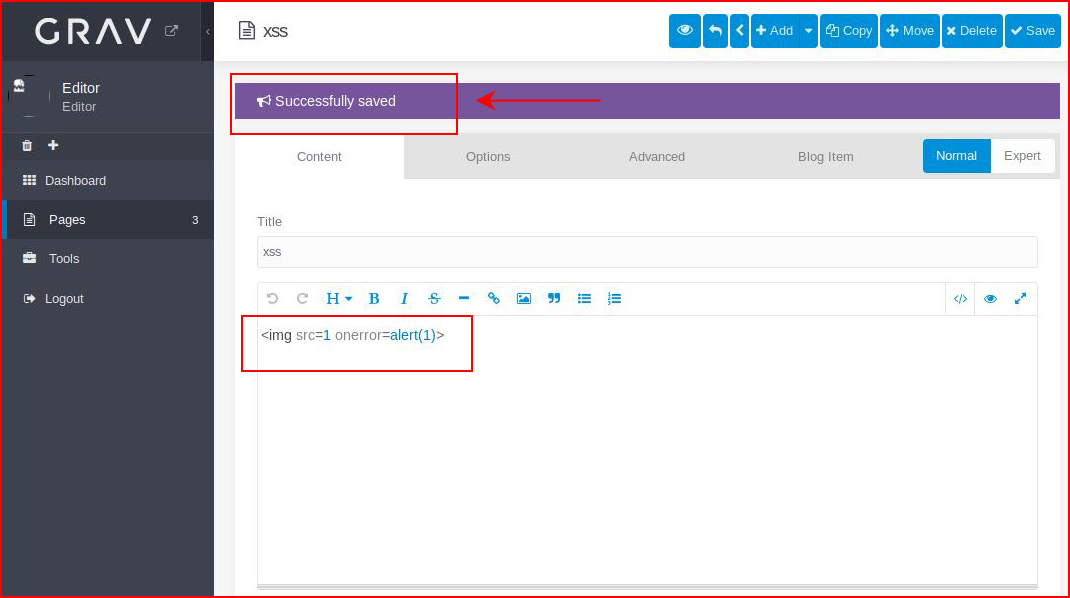Go to the Pages section
Viewport: 1070px width, 598px height.
coord(108,220)
